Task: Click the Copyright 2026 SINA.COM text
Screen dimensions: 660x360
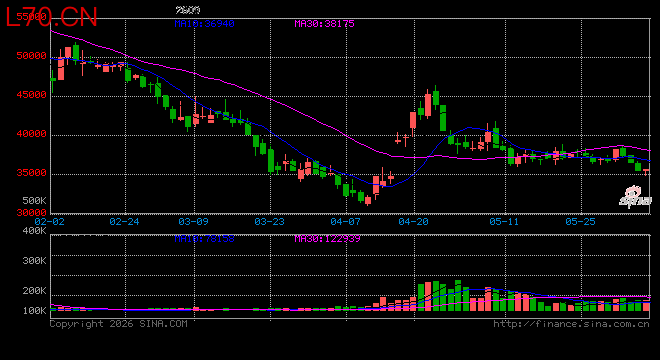Action: (119, 324)
